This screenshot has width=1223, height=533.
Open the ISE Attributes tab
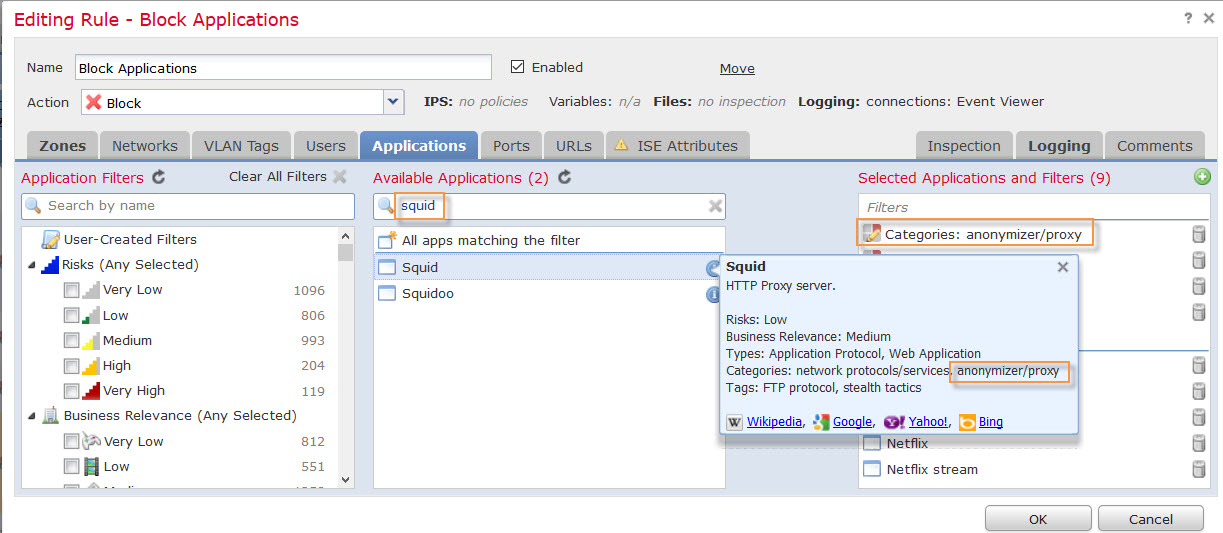tap(677, 146)
